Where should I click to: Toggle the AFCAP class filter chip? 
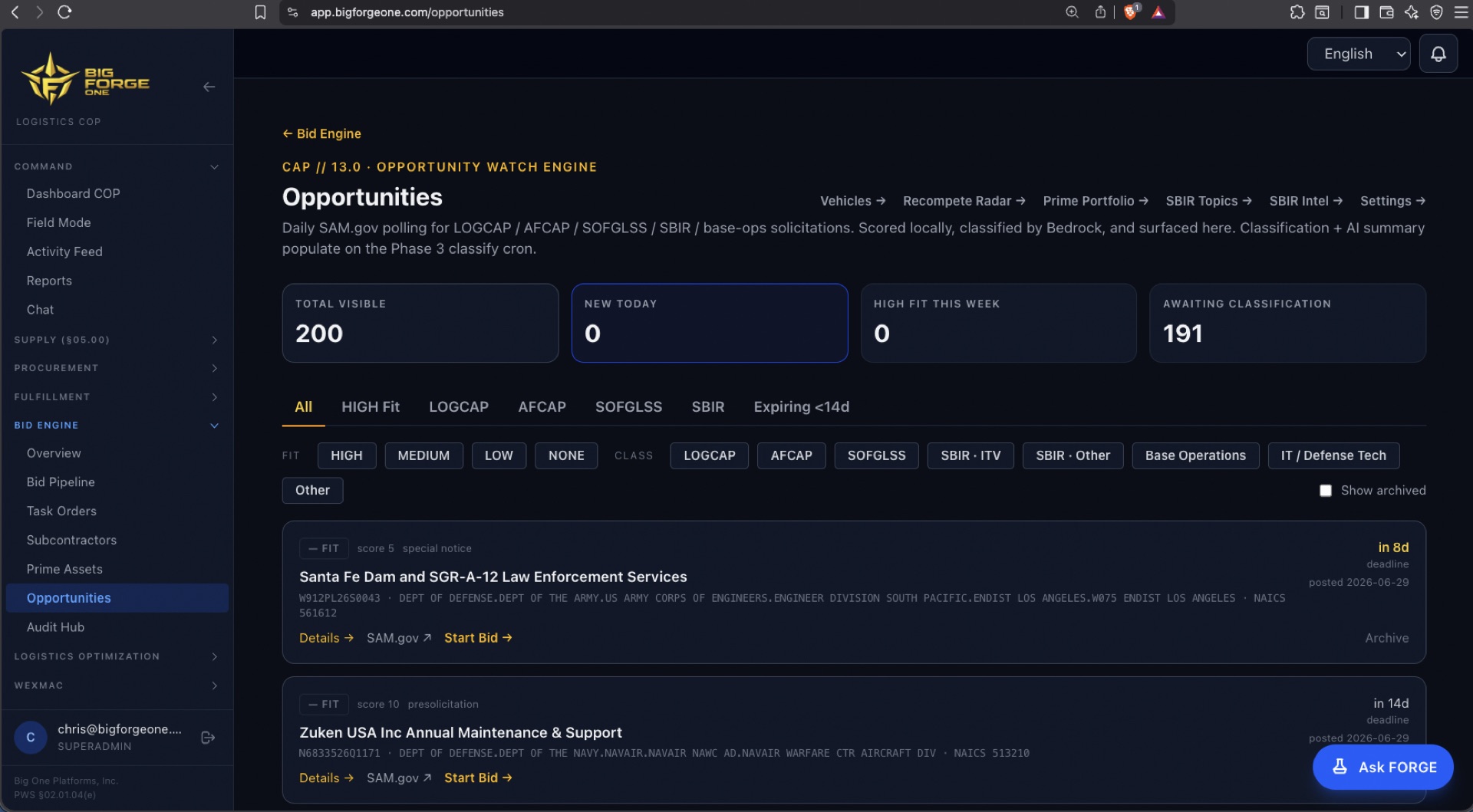tap(791, 455)
